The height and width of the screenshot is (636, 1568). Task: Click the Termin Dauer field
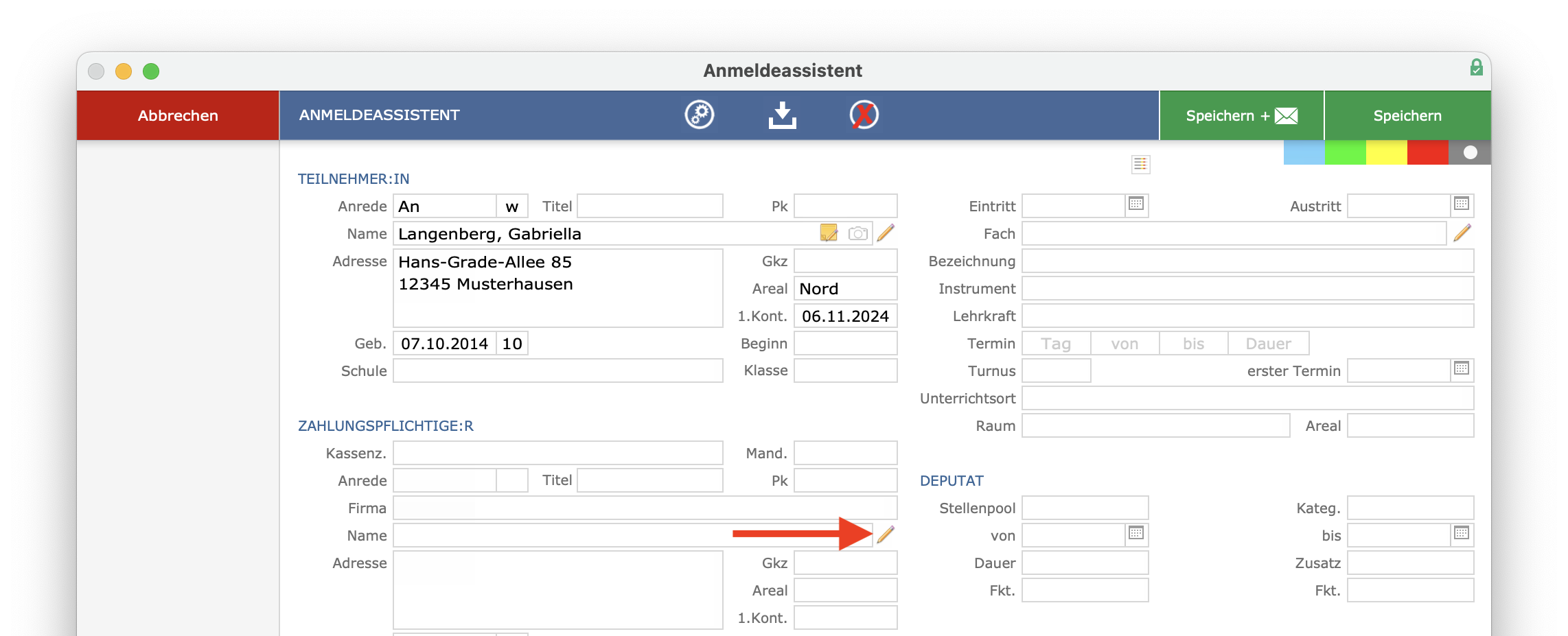click(x=1268, y=343)
